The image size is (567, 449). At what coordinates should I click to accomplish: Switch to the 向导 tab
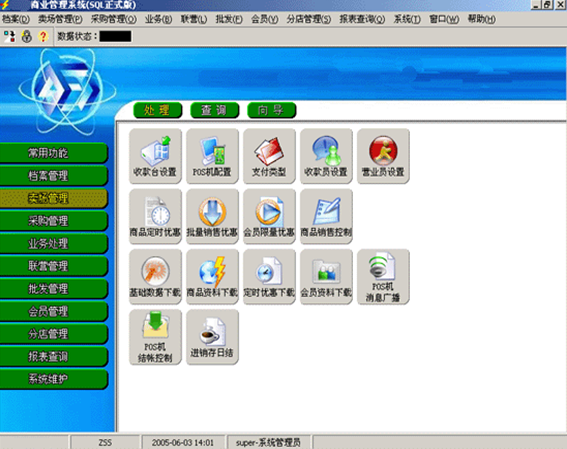tap(272, 110)
